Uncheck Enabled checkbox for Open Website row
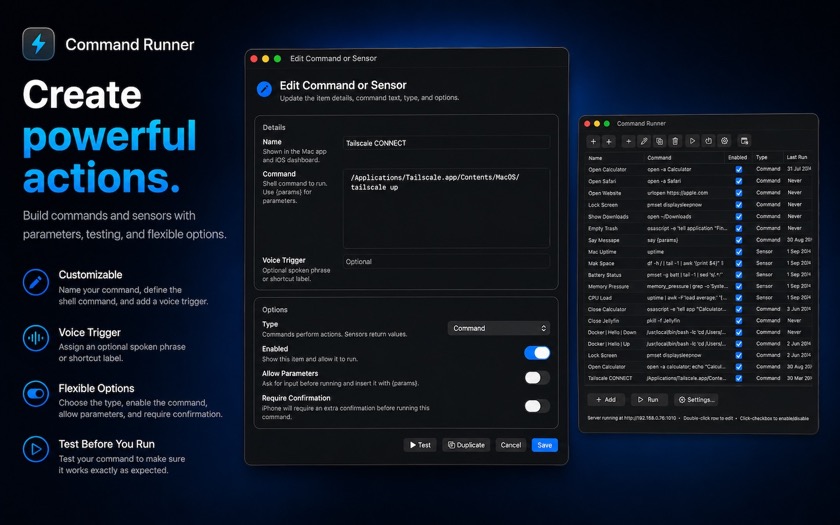 point(739,193)
